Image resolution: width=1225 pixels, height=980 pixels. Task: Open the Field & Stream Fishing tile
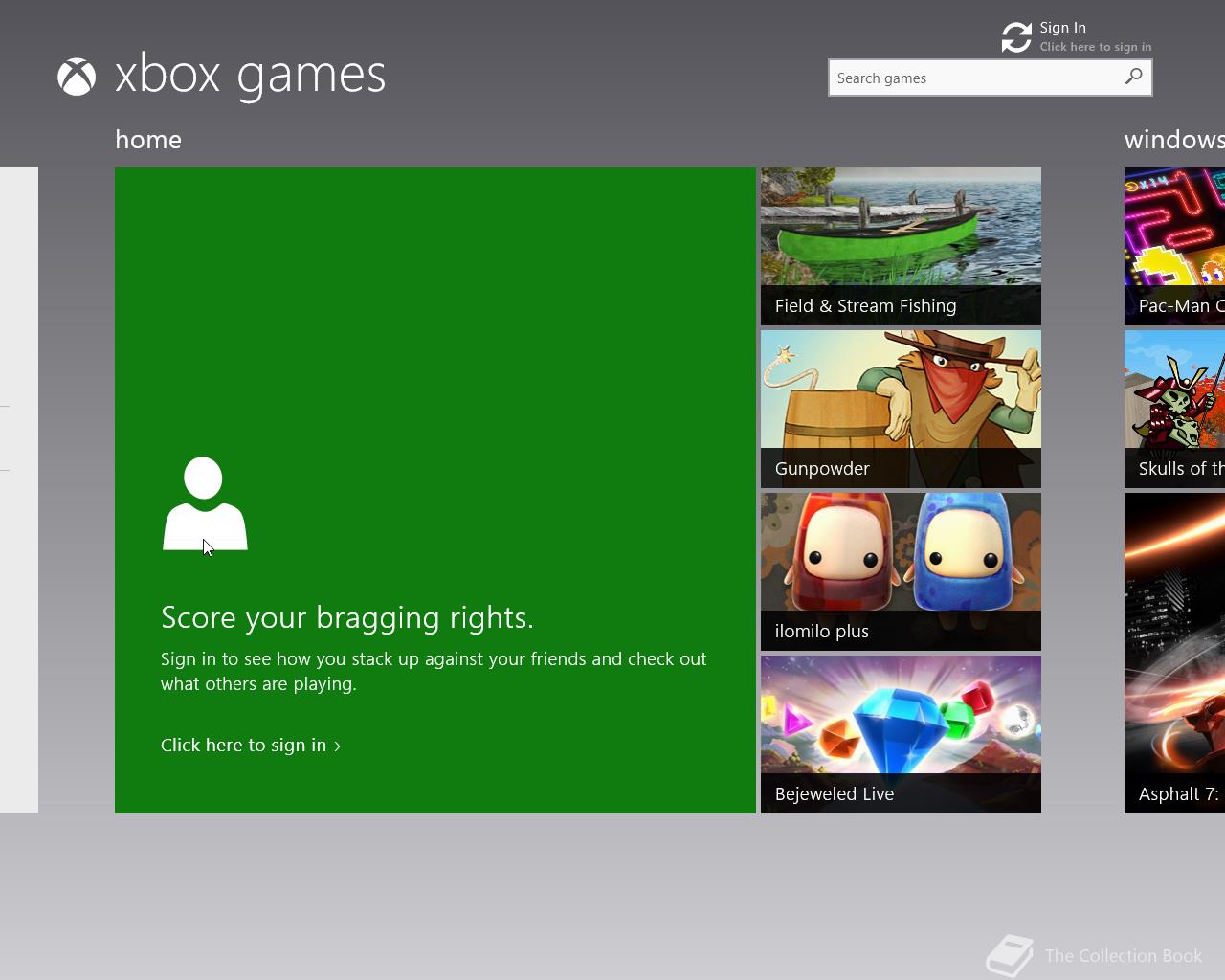901,246
